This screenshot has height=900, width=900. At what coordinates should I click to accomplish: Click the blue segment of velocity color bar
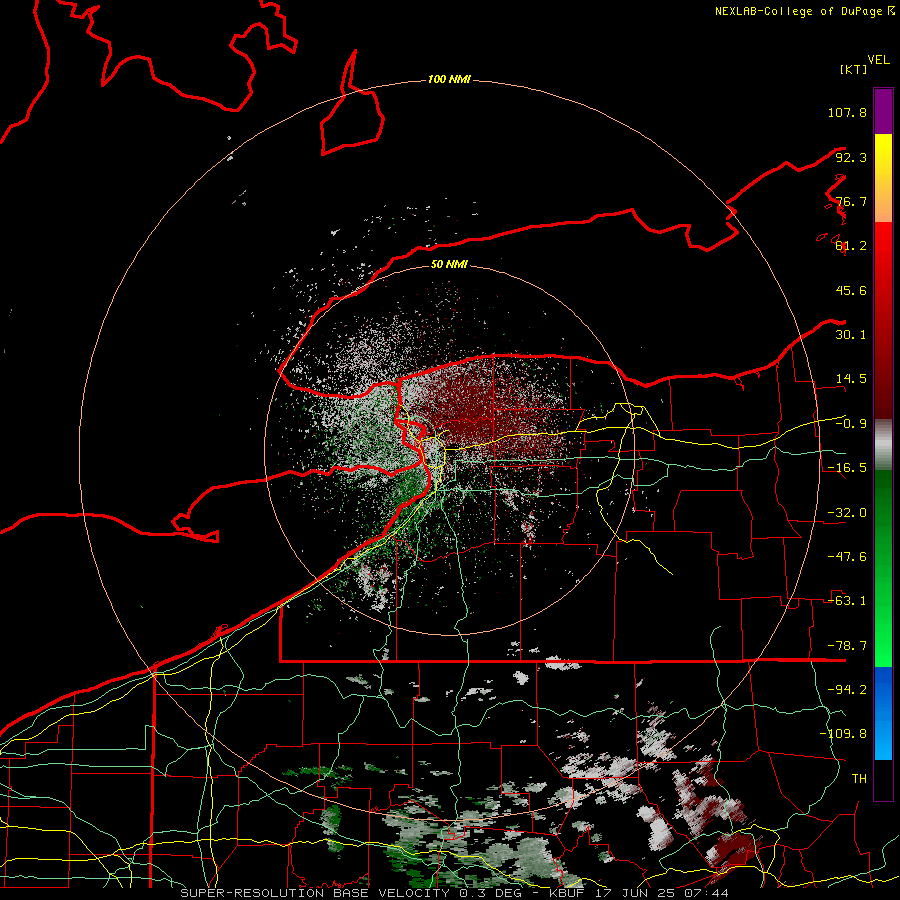coord(883,713)
